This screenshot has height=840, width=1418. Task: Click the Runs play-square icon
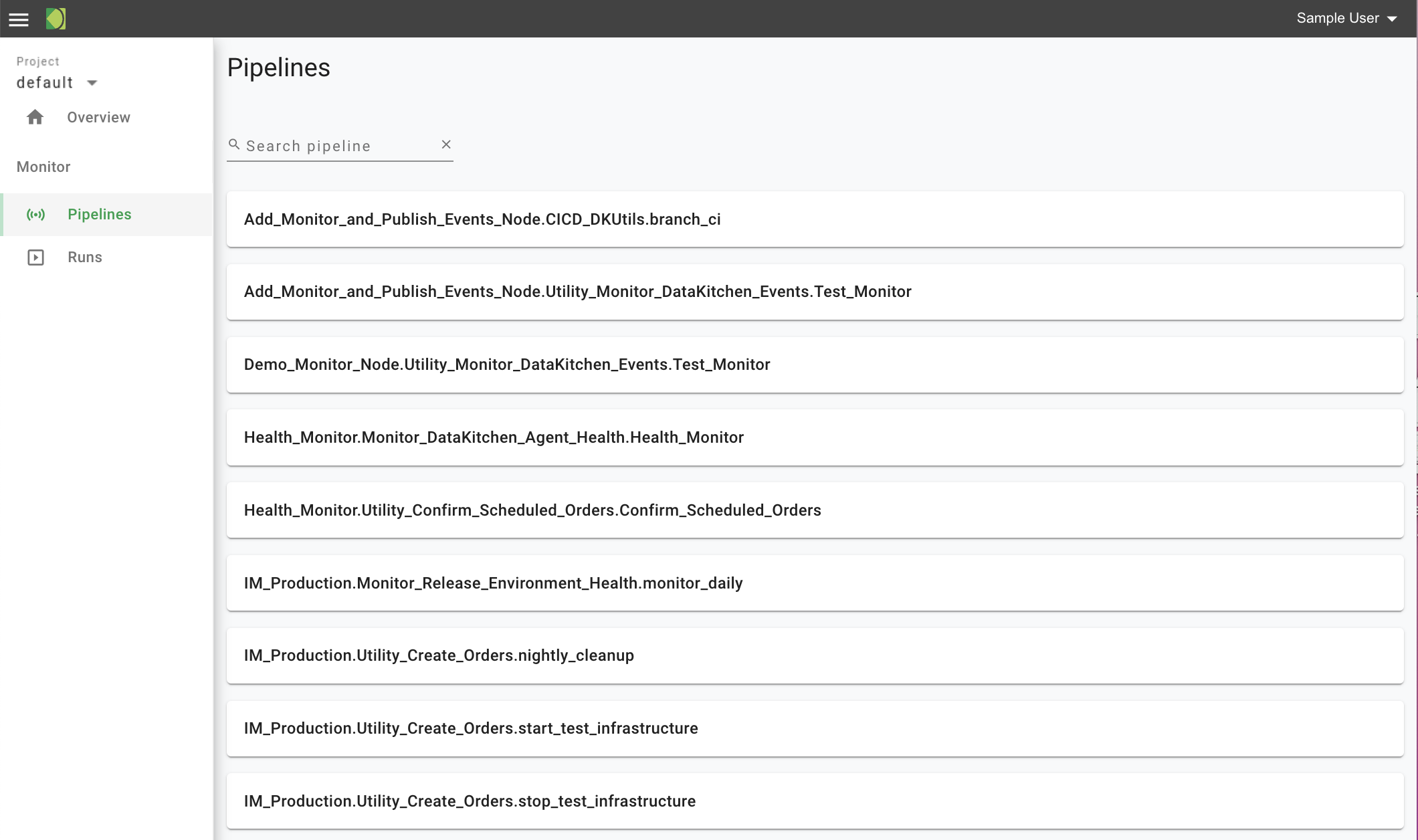pyautogui.click(x=35, y=257)
